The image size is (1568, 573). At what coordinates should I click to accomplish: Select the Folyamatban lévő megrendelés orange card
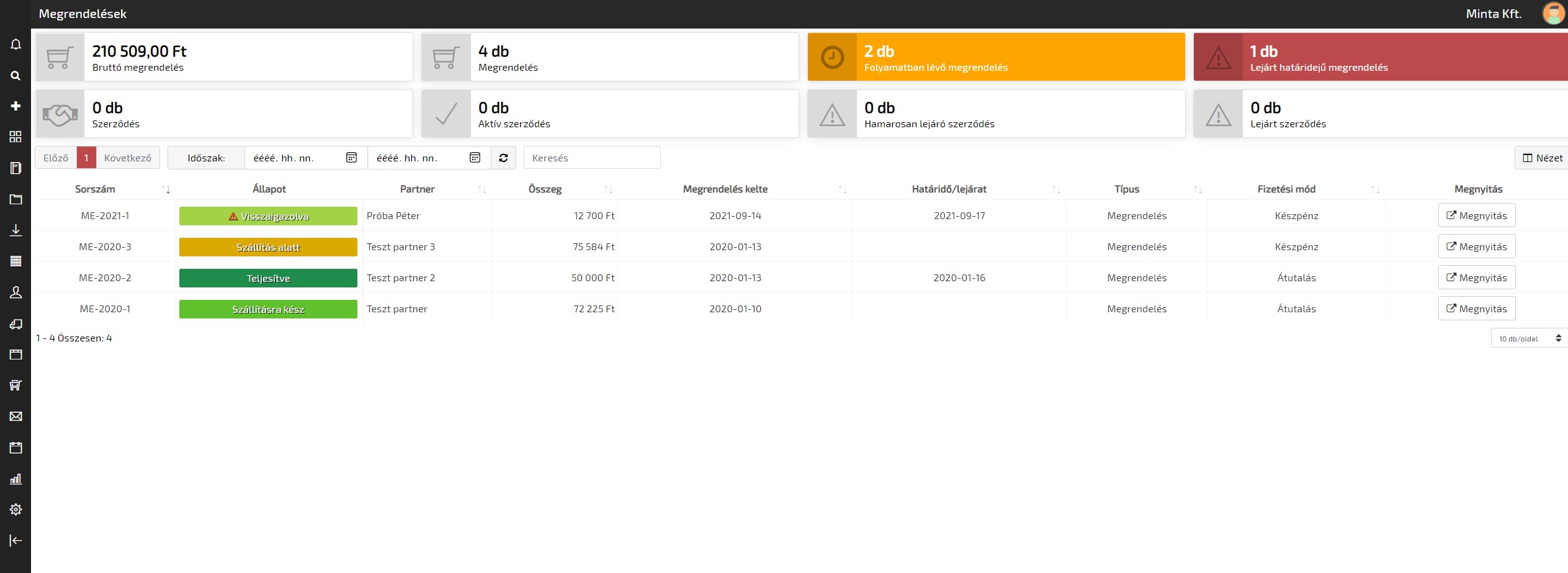(x=996, y=57)
